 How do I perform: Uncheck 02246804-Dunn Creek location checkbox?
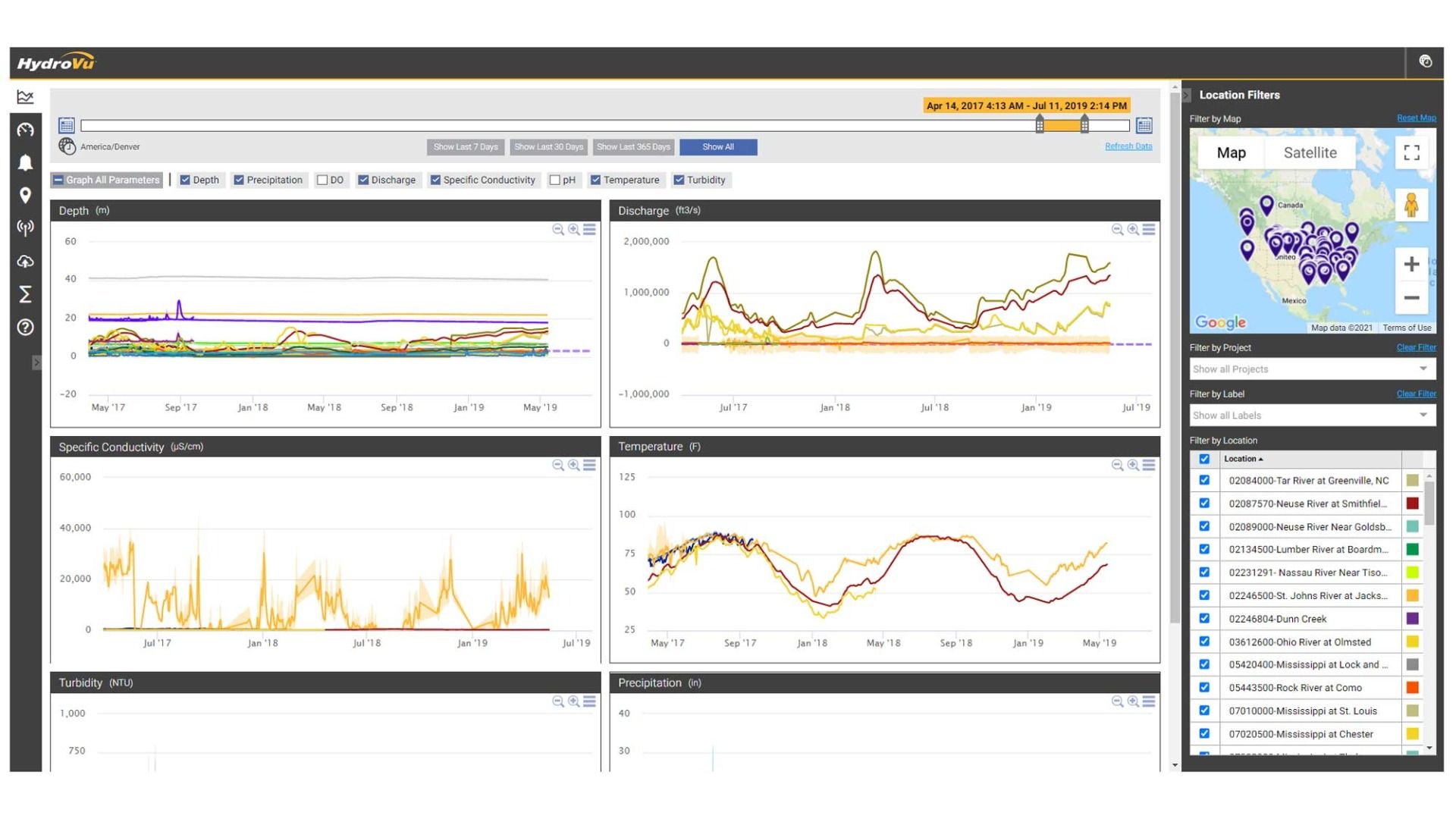[1204, 619]
